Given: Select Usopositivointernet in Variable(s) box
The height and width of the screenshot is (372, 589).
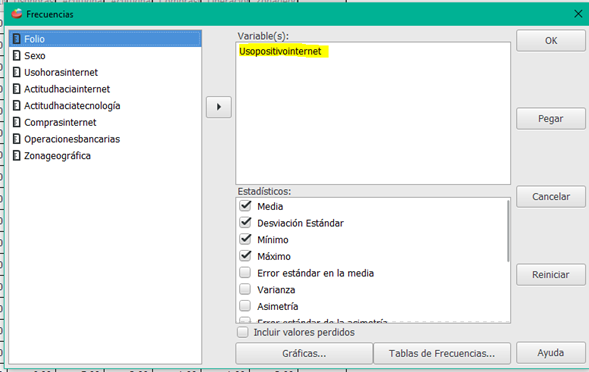Looking at the screenshot, I should pos(280,51).
